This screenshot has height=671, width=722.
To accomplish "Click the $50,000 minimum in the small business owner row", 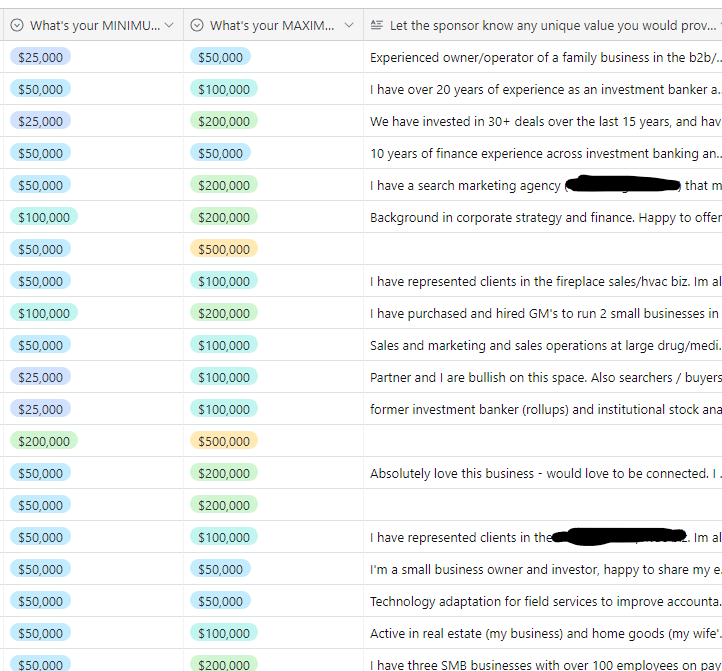I will click(x=41, y=569).
